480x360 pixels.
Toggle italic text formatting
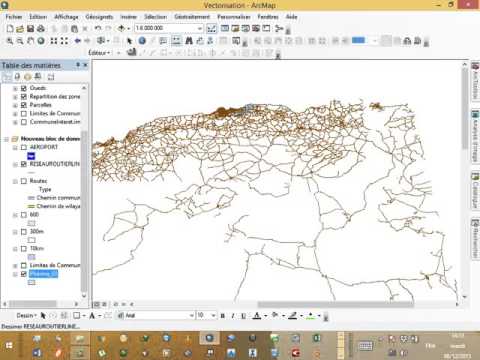click(233, 316)
